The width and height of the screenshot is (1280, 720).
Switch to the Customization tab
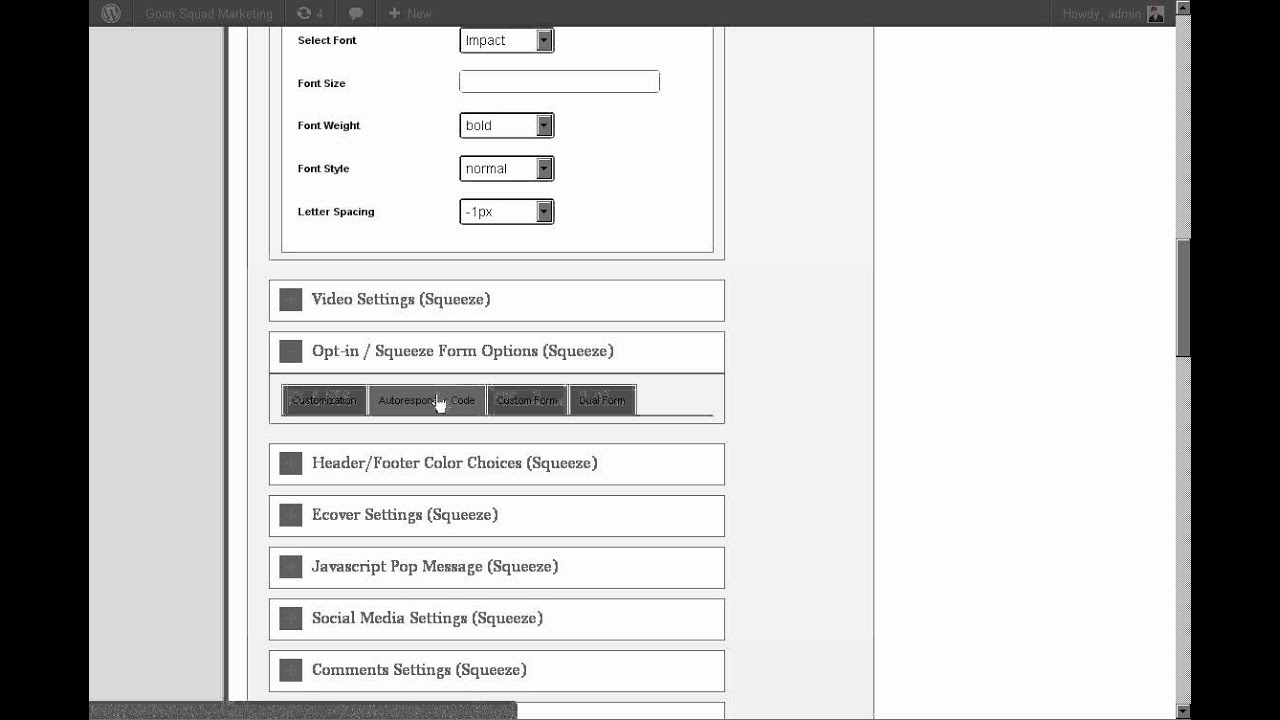click(x=324, y=400)
